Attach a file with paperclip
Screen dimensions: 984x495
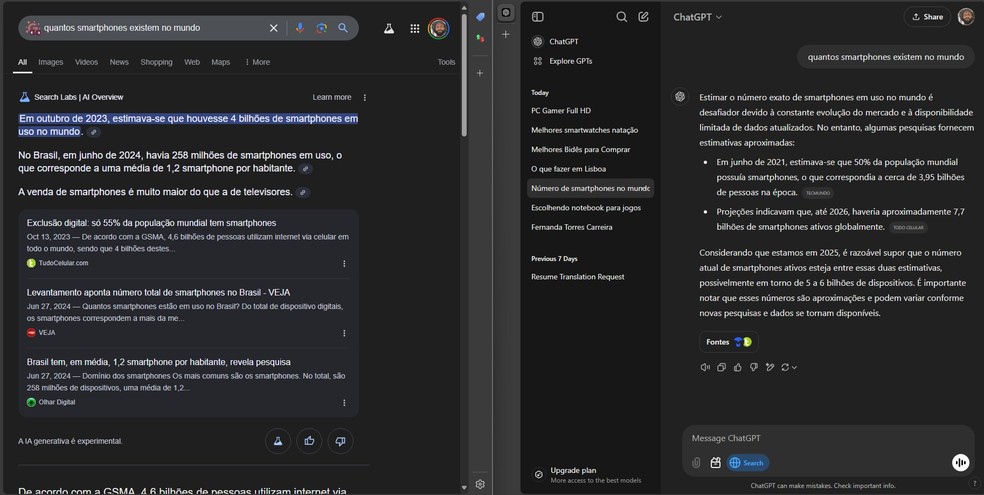(x=696, y=463)
